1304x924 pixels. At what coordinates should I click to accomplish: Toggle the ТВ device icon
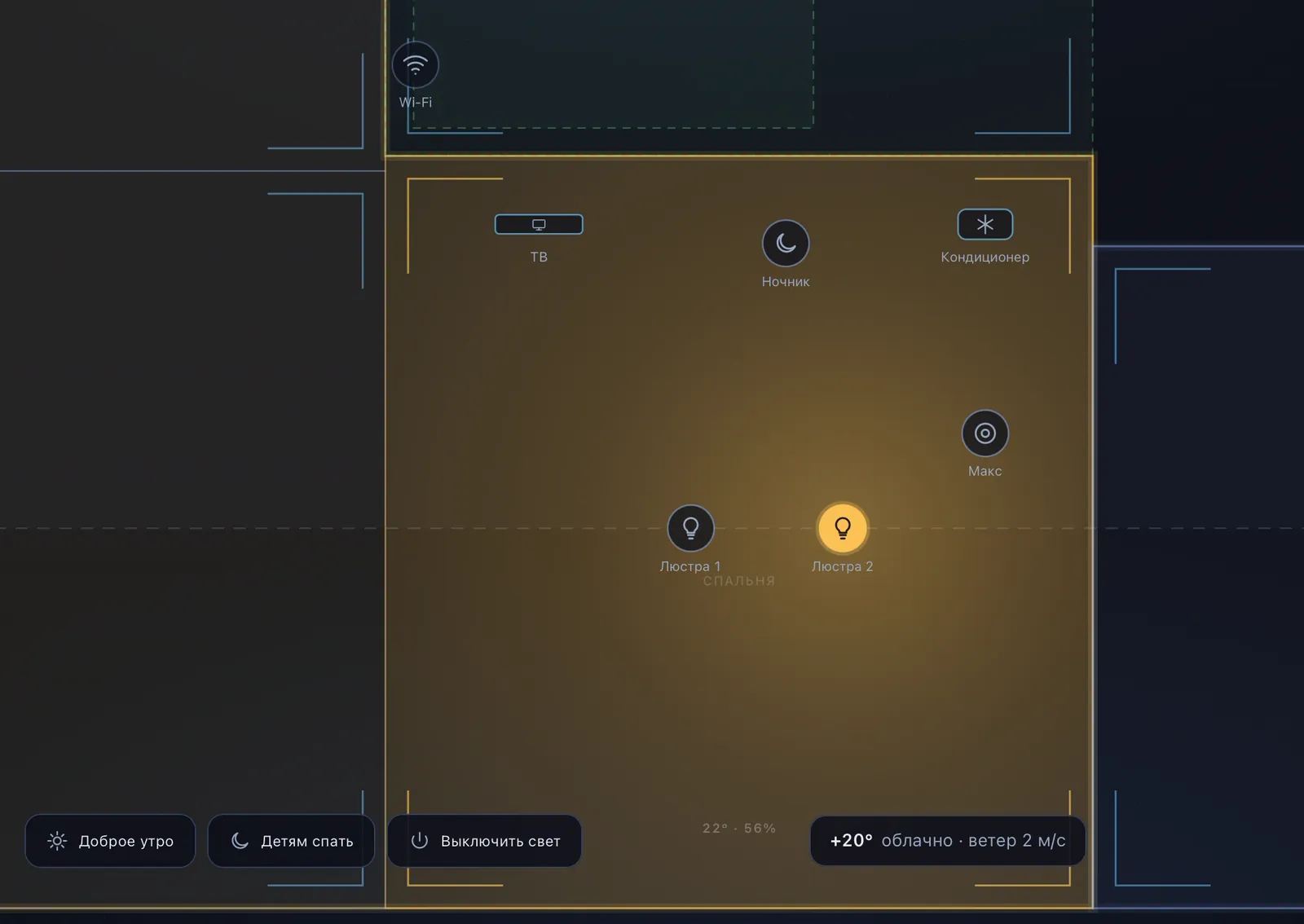(x=539, y=224)
